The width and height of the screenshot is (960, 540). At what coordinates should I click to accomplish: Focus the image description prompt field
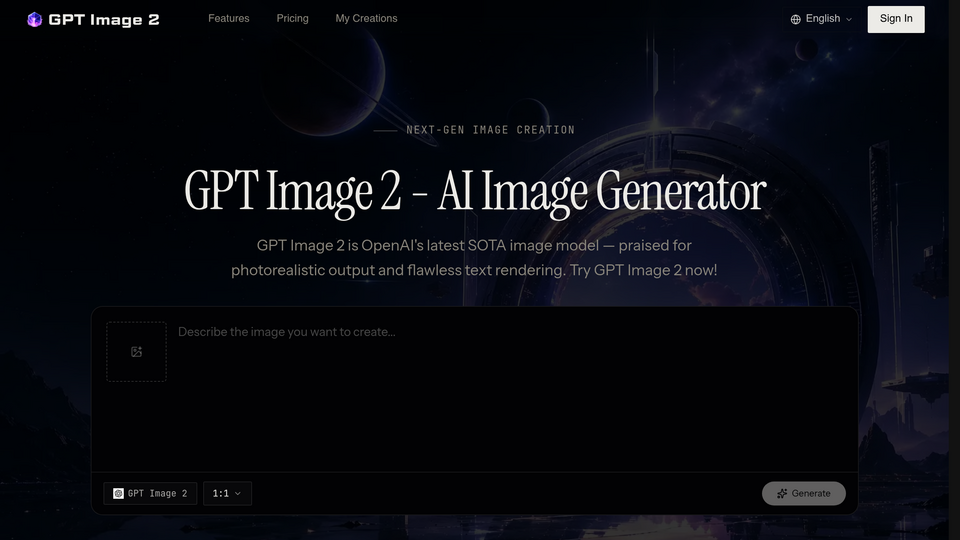(511, 392)
